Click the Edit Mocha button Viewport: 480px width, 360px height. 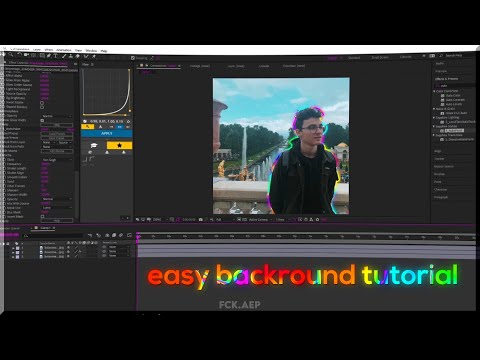pyautogui.click(x=57, y=151)
